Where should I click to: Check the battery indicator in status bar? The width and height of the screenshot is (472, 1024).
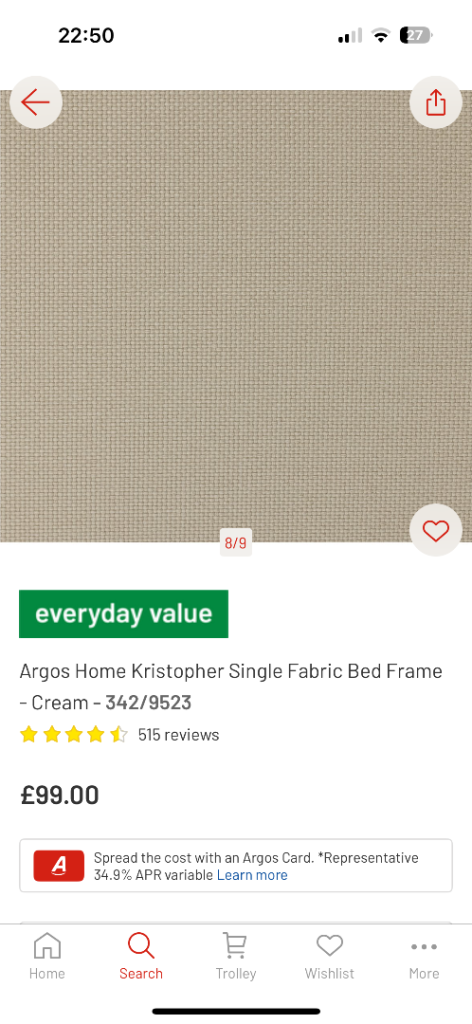[x=416, y=35]
